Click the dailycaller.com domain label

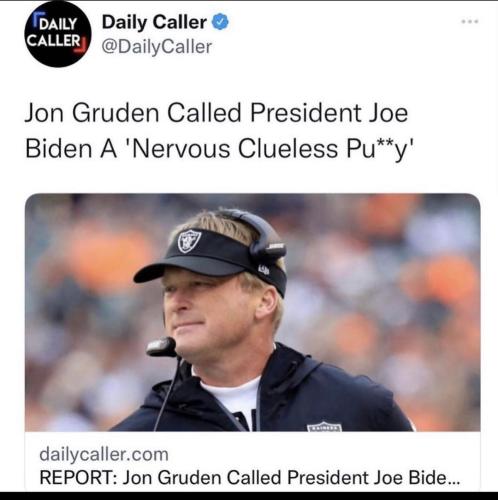104,454
